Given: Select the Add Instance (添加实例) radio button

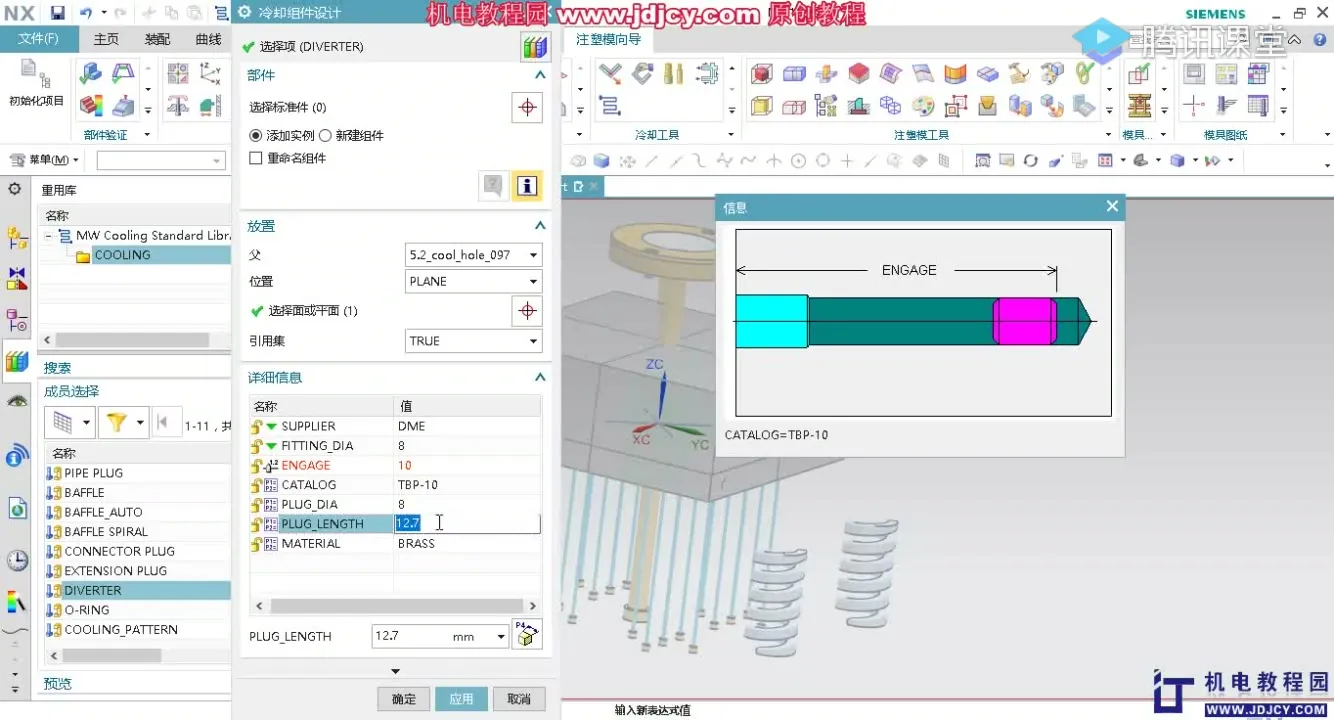Looking at the screenshot, I should click(256, 136).
